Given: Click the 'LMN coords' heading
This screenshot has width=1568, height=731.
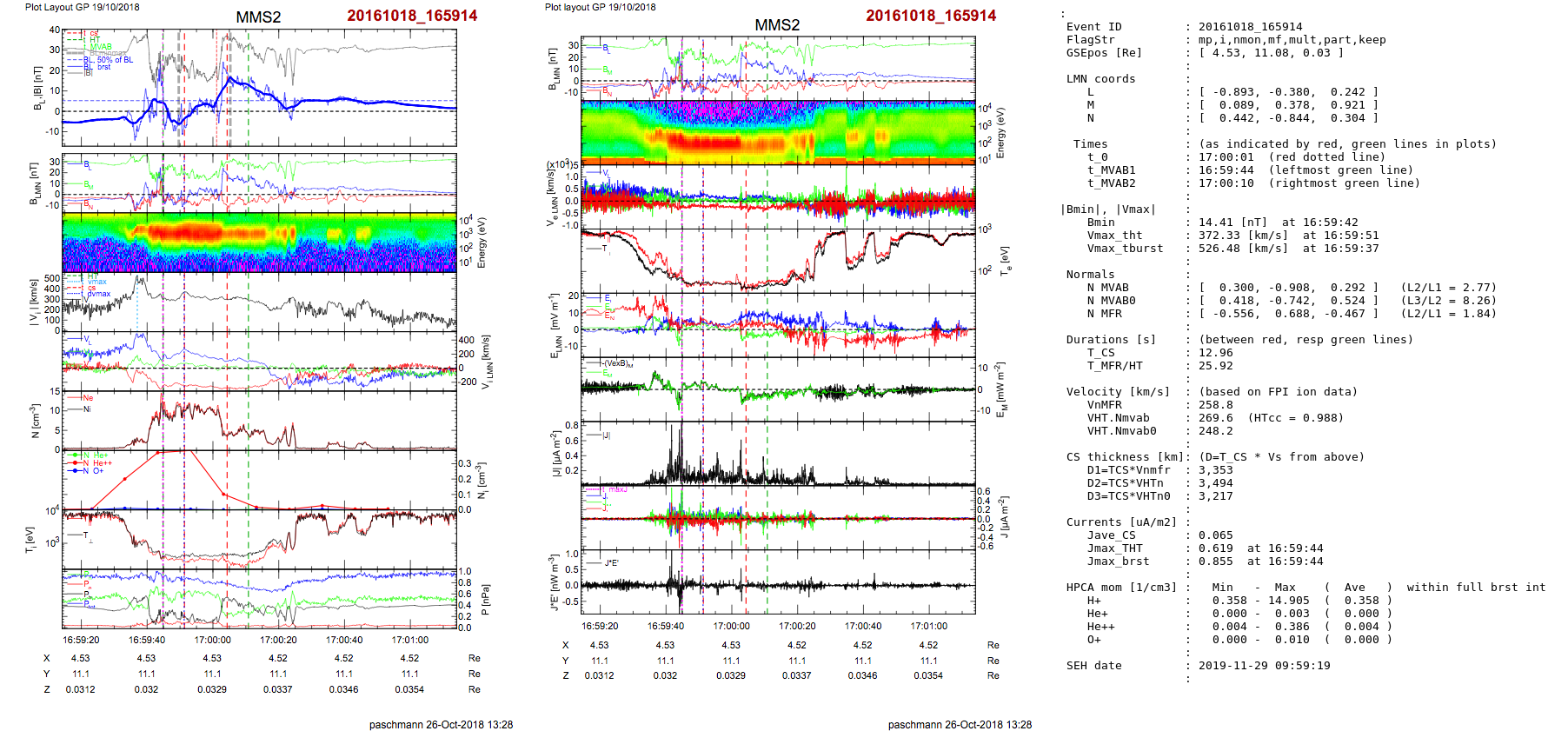Looking at the screenshot, I should point(1100,79).
